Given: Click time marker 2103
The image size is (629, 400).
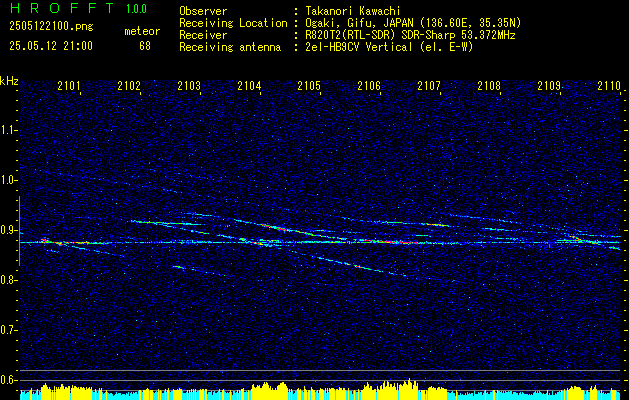Looking at the screenshot, I should coord(189,86).
